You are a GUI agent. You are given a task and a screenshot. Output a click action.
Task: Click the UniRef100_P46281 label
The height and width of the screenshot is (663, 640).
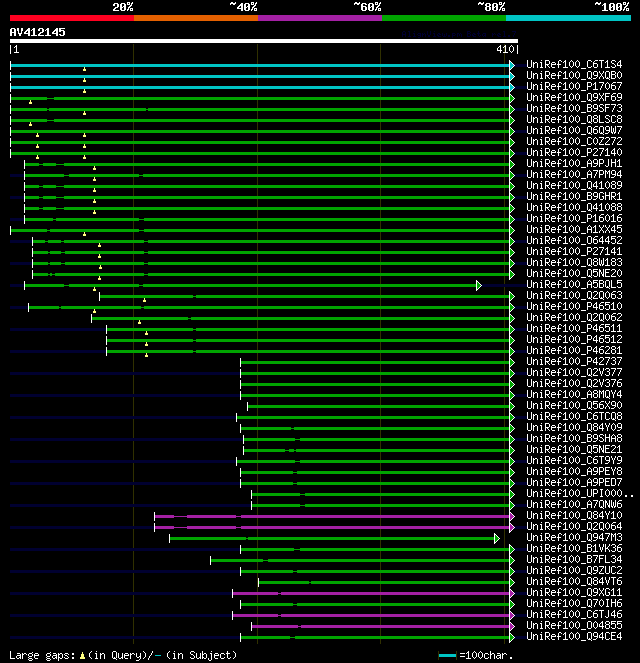point(574,350)
